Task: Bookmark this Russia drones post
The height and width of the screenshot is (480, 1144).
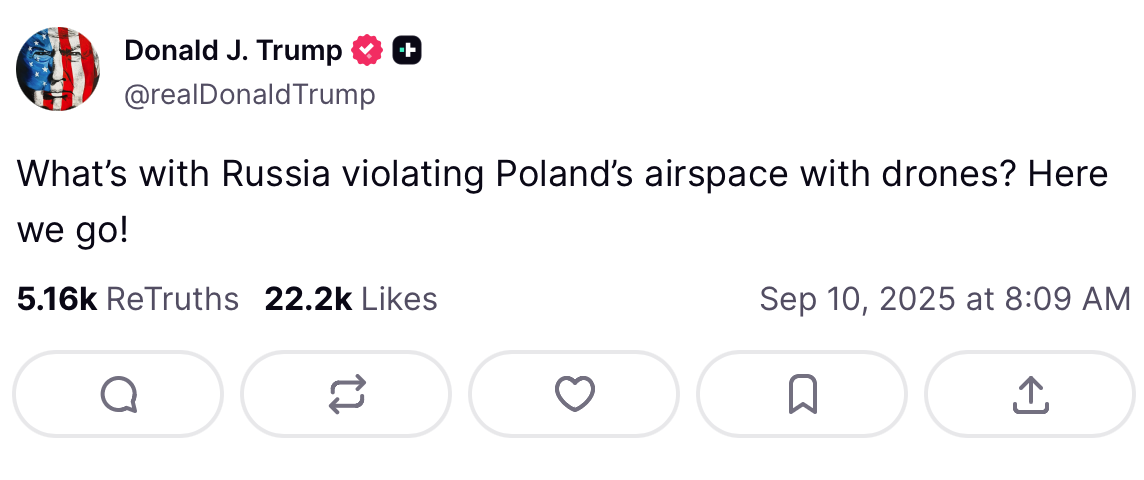Action: click(x=802, y=394)
